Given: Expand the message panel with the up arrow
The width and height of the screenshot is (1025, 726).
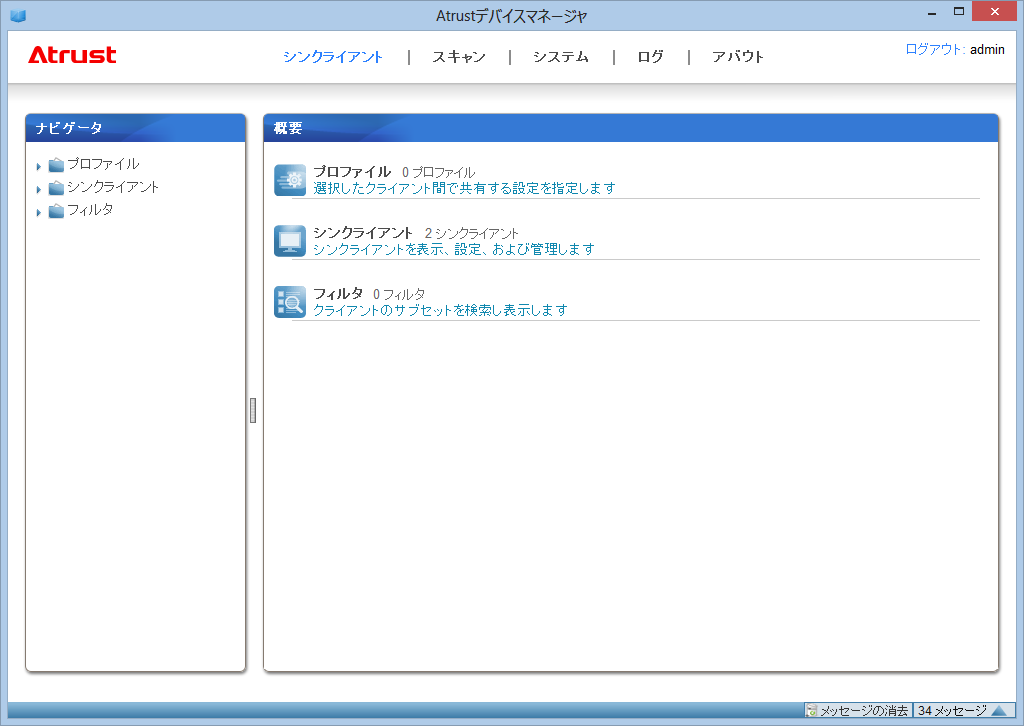Looking at the screenshot, I should 998,710.
